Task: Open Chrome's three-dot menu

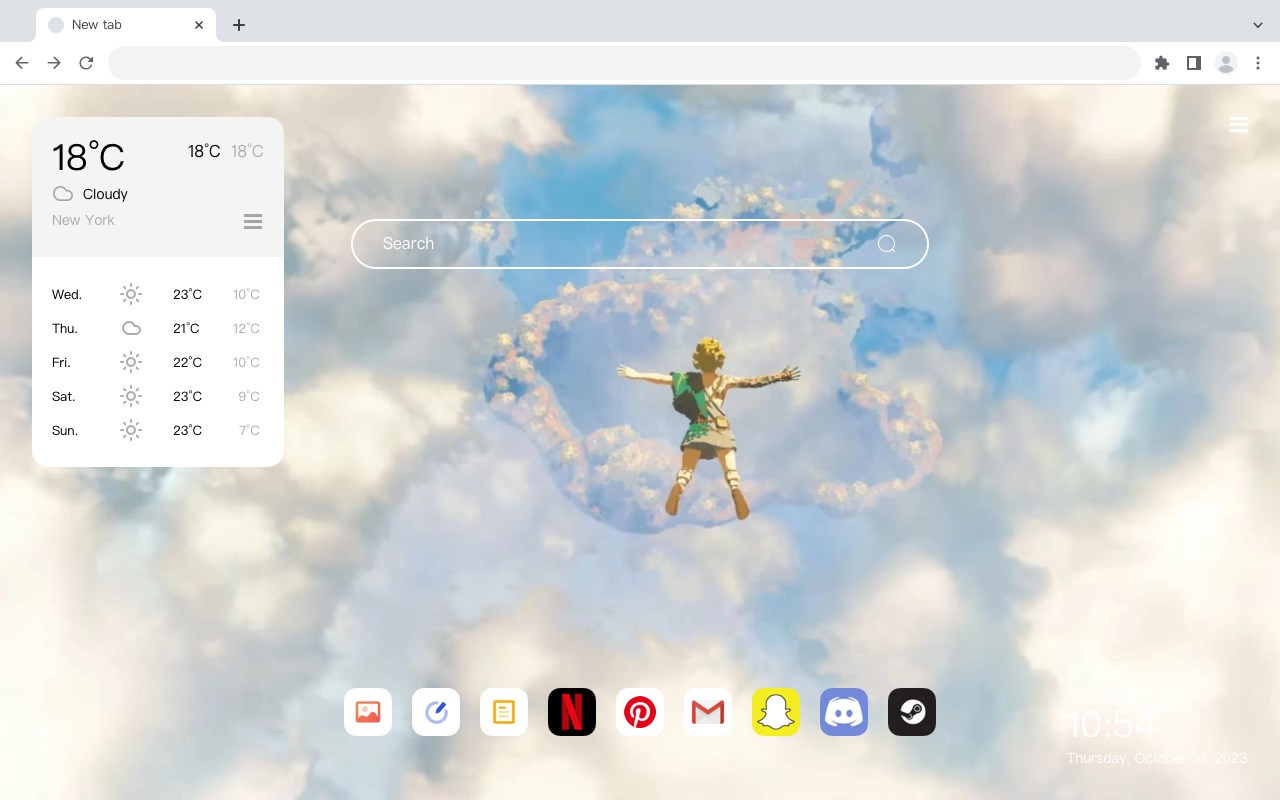Action: coord(1258,63)
